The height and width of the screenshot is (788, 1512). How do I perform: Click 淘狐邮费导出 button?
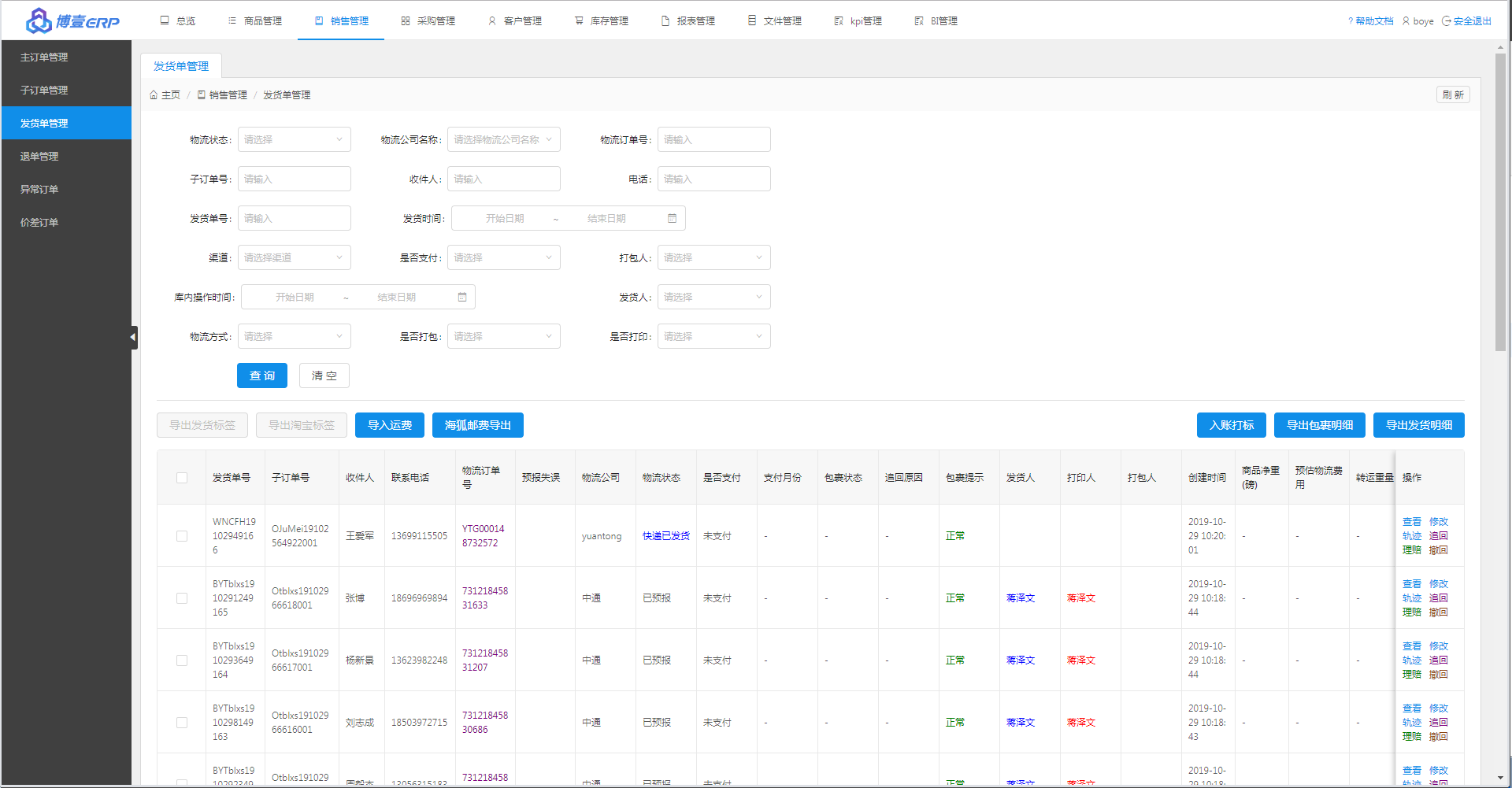click(x=478, y=425)
